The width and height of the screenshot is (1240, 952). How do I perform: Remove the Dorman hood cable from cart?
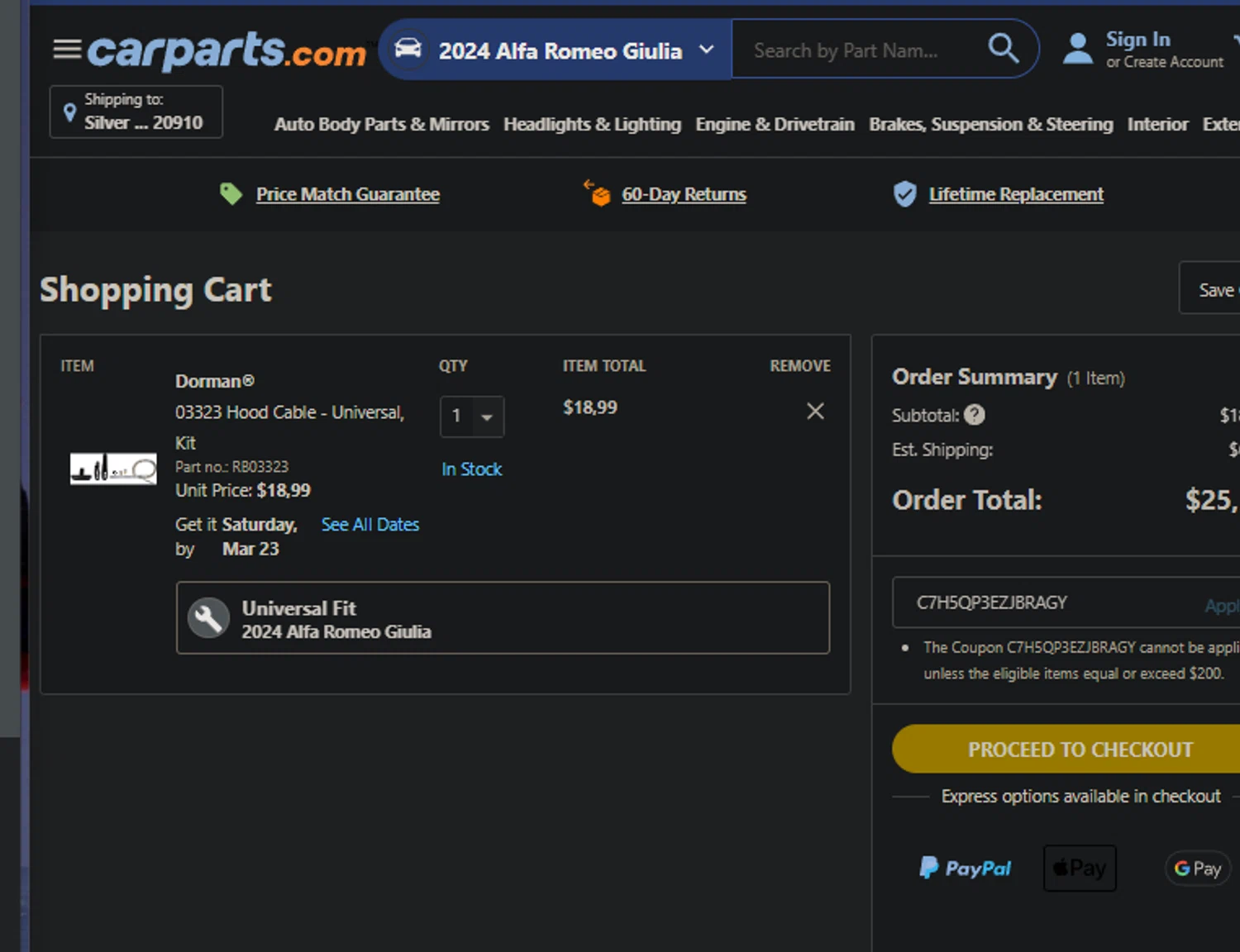(x=815, y=411)
